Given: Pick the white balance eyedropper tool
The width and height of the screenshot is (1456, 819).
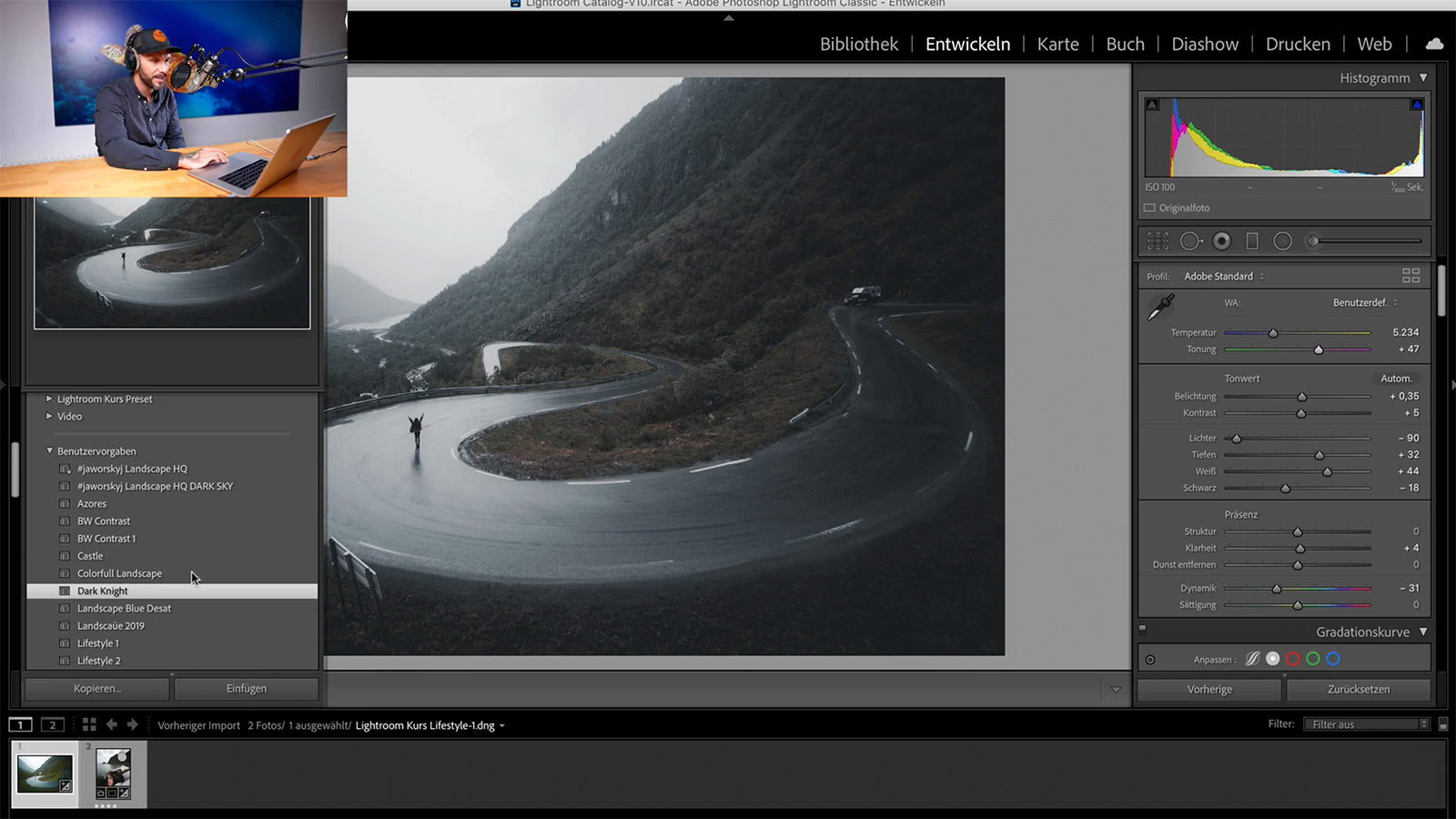Looking at the screenshot, I should tap(1160, 308).
